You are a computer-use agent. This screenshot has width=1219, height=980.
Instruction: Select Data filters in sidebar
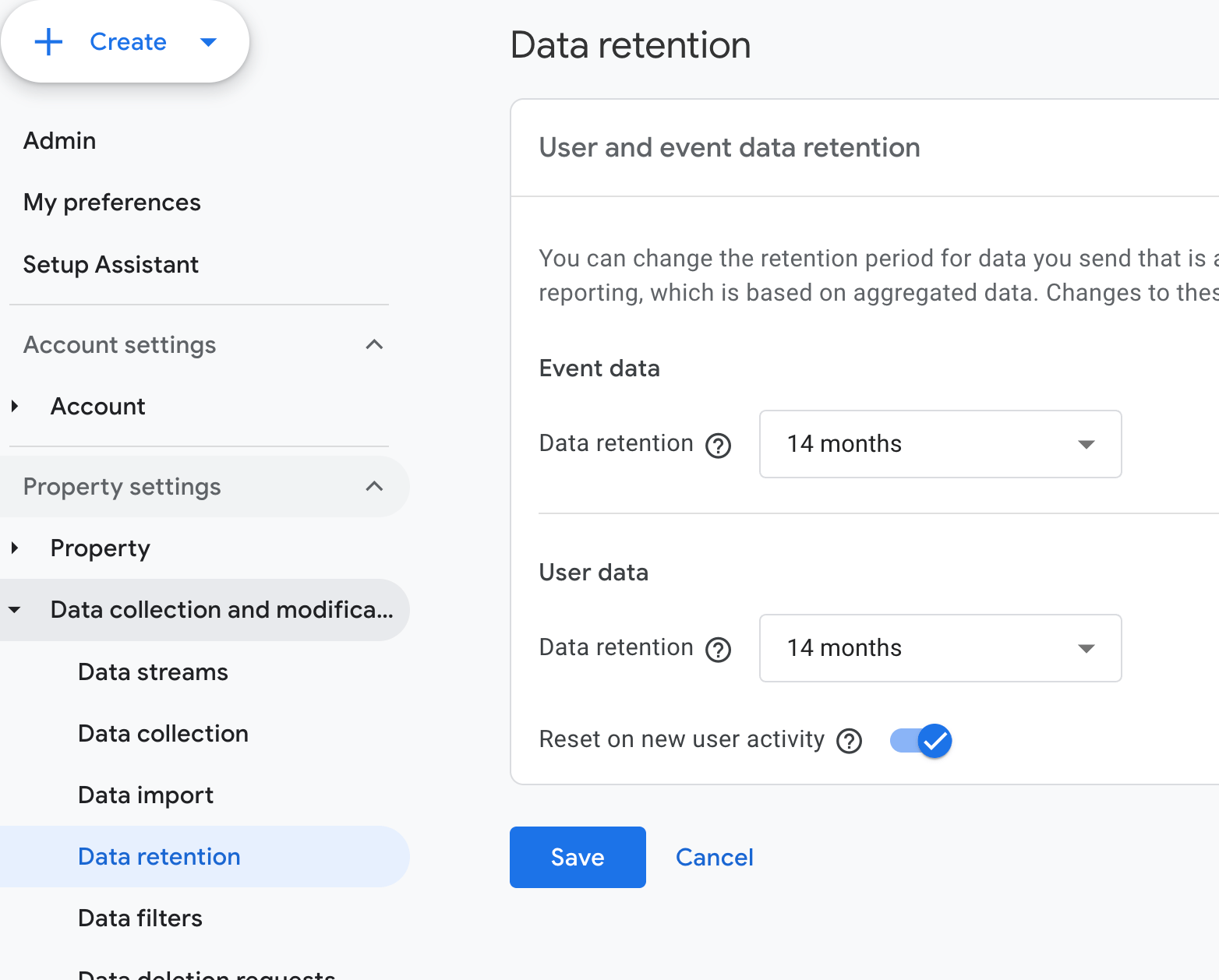[140, 918]
